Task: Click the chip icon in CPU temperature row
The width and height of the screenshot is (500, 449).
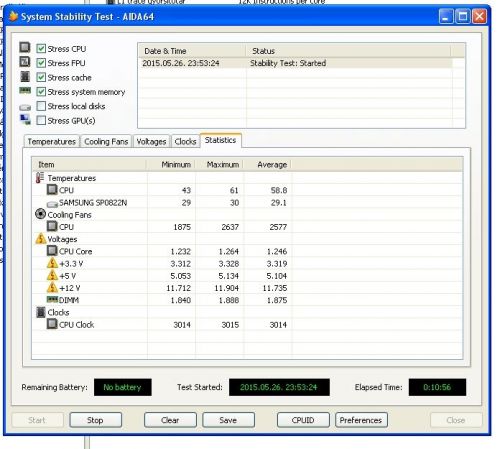Action: click(52, 190)
